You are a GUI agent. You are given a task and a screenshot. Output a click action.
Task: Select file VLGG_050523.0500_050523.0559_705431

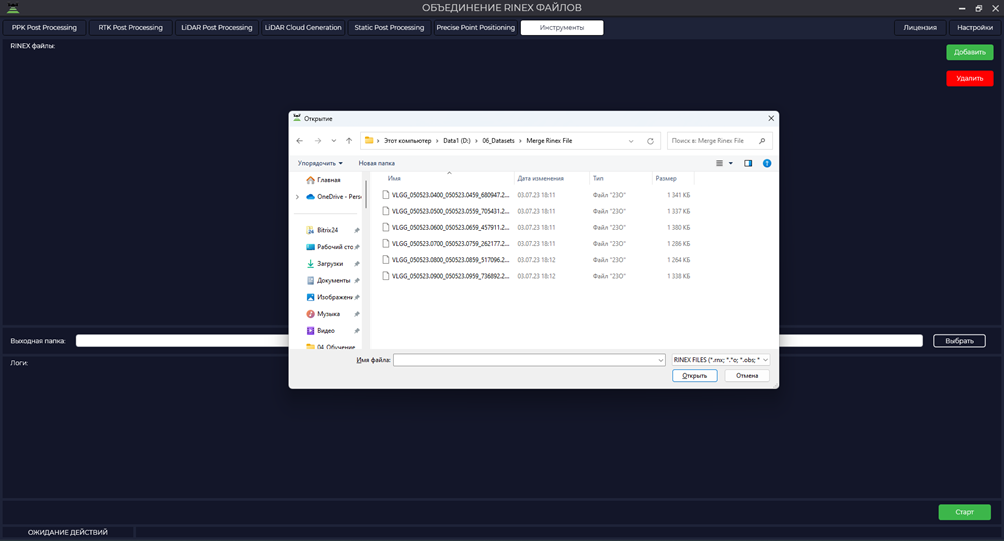(x=450, y=211)
